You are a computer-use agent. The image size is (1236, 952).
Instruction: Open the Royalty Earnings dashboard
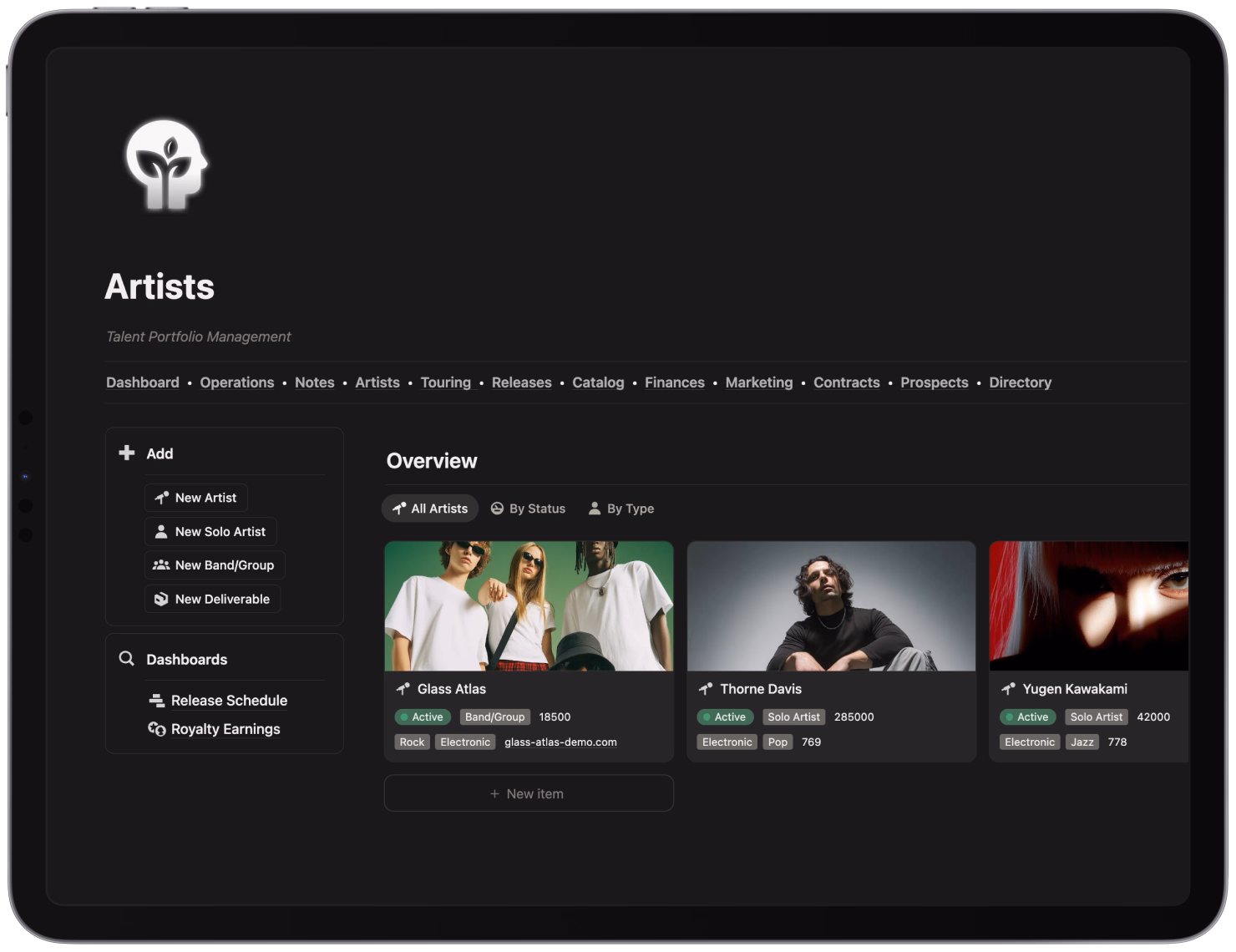pos(225,729)
